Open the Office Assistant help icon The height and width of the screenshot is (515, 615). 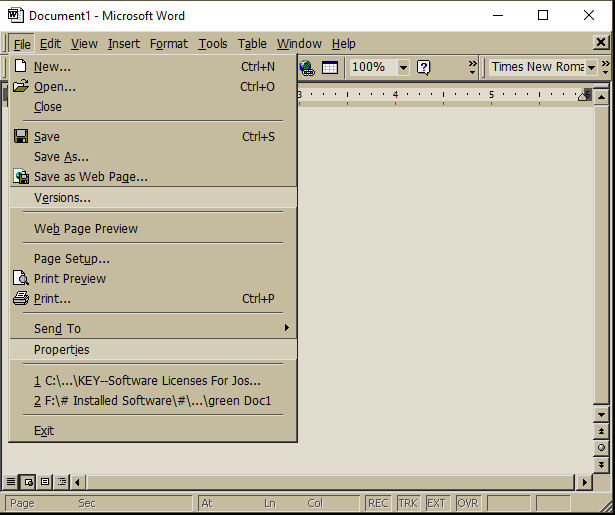point(424,67)
